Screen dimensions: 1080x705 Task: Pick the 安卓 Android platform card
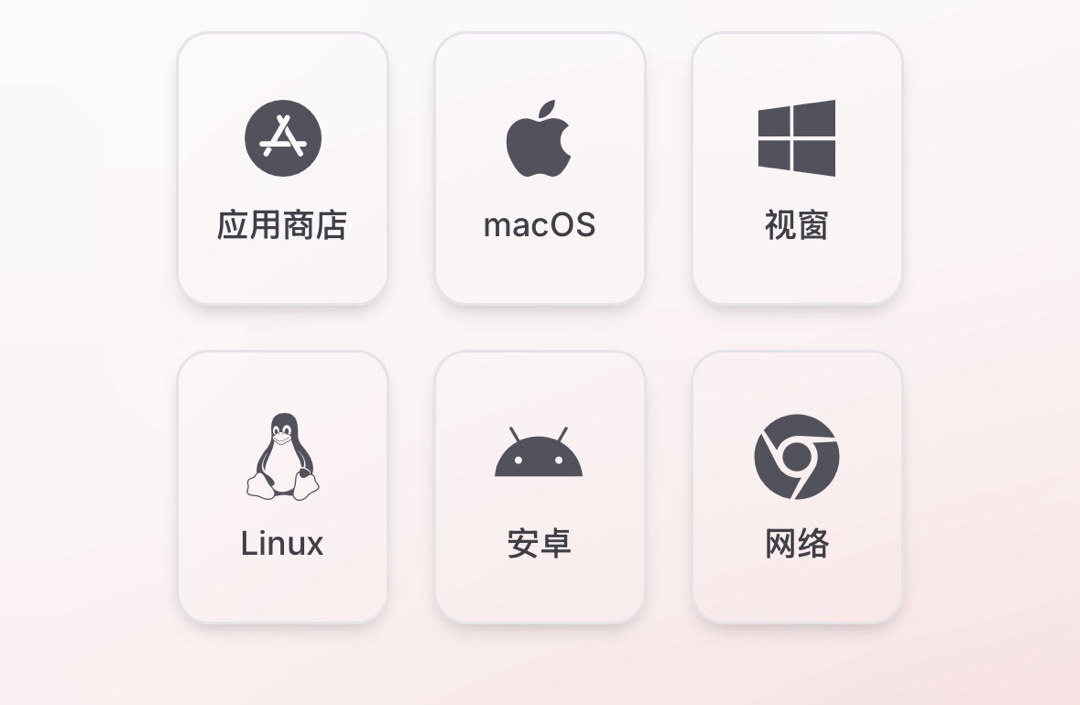(x=539, y=487)
